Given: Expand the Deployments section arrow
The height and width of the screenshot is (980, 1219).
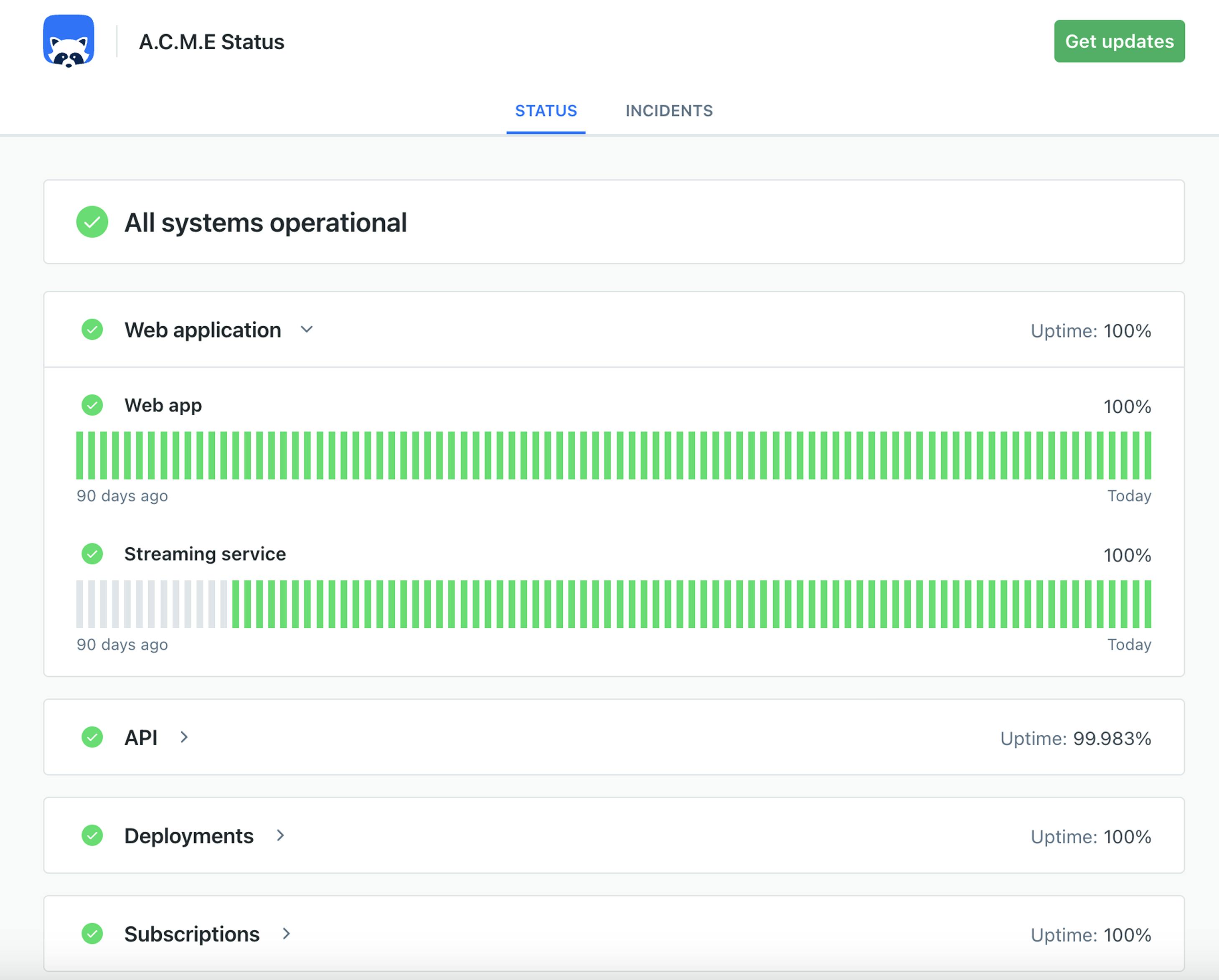Looking at the screenshot, I should [280, 835].
